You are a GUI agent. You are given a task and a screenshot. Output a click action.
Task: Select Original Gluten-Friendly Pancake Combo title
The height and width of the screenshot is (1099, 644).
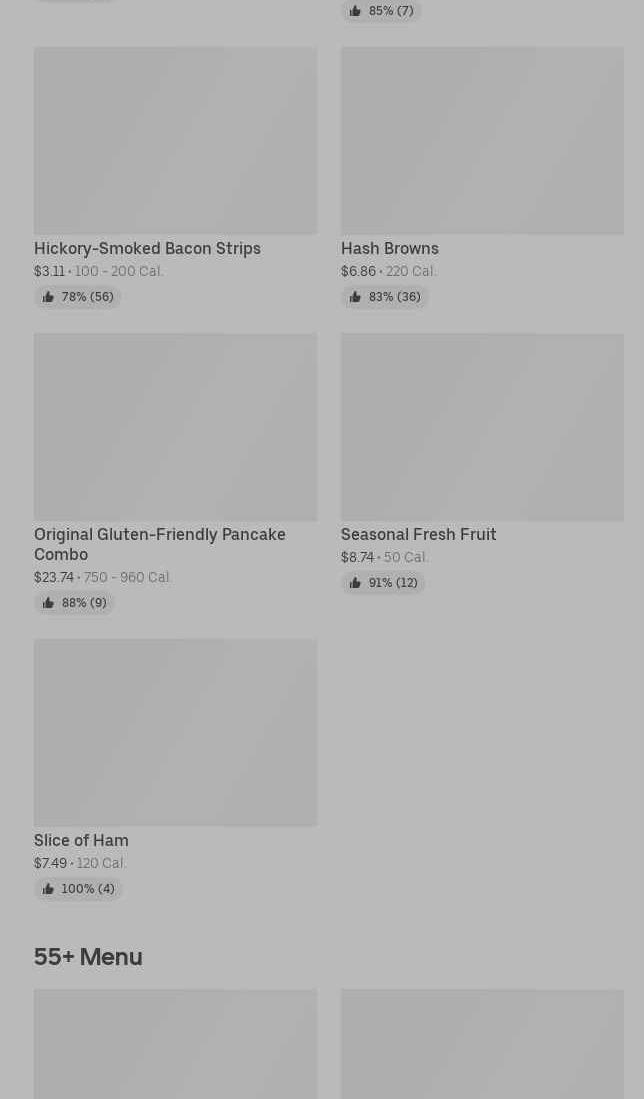click(x=160, y=544)
